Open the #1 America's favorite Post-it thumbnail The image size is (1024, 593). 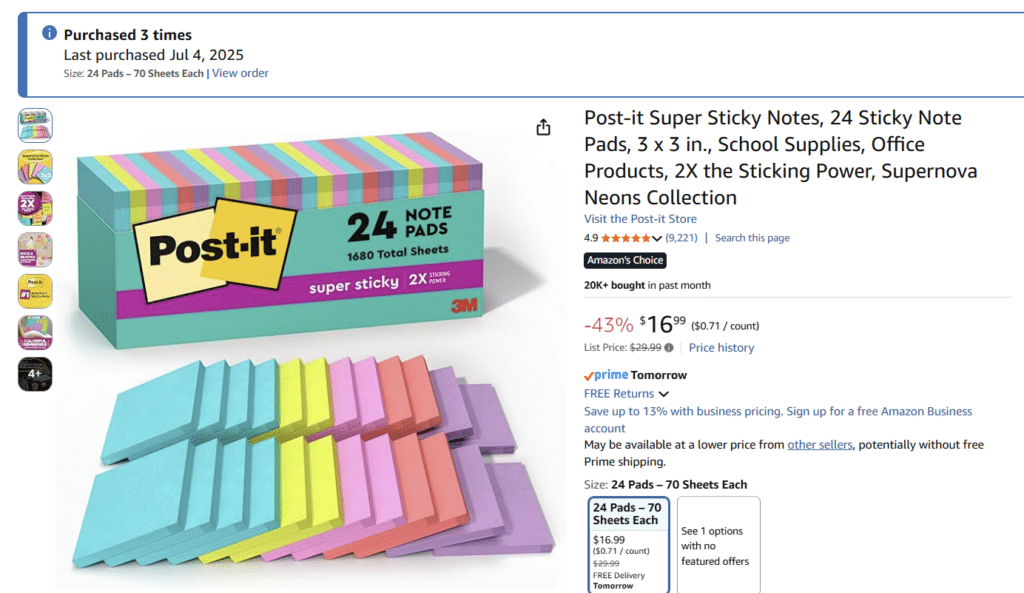click(x=35, y=291)
